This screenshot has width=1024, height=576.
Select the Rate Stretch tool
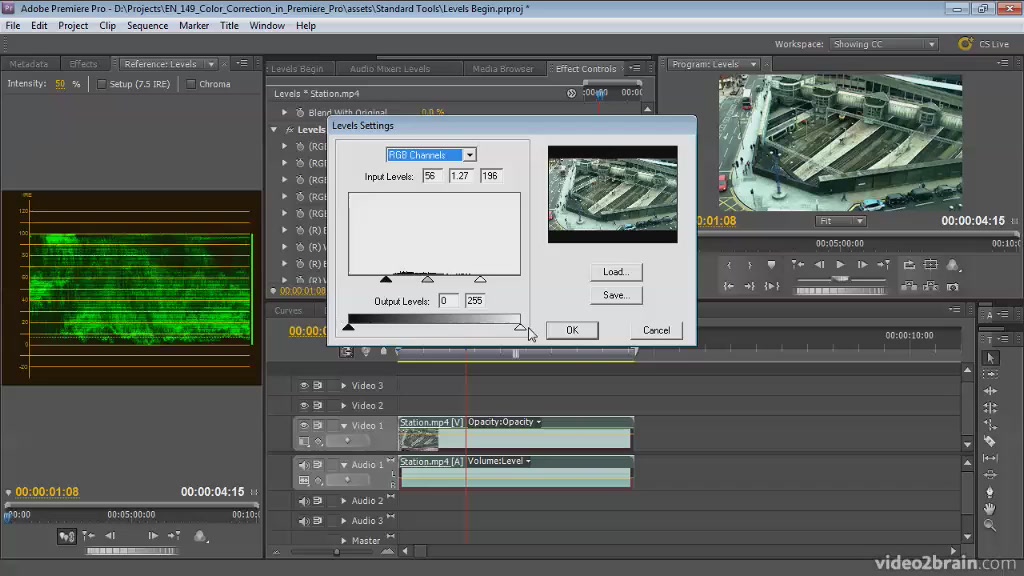[x=990, y=424]
